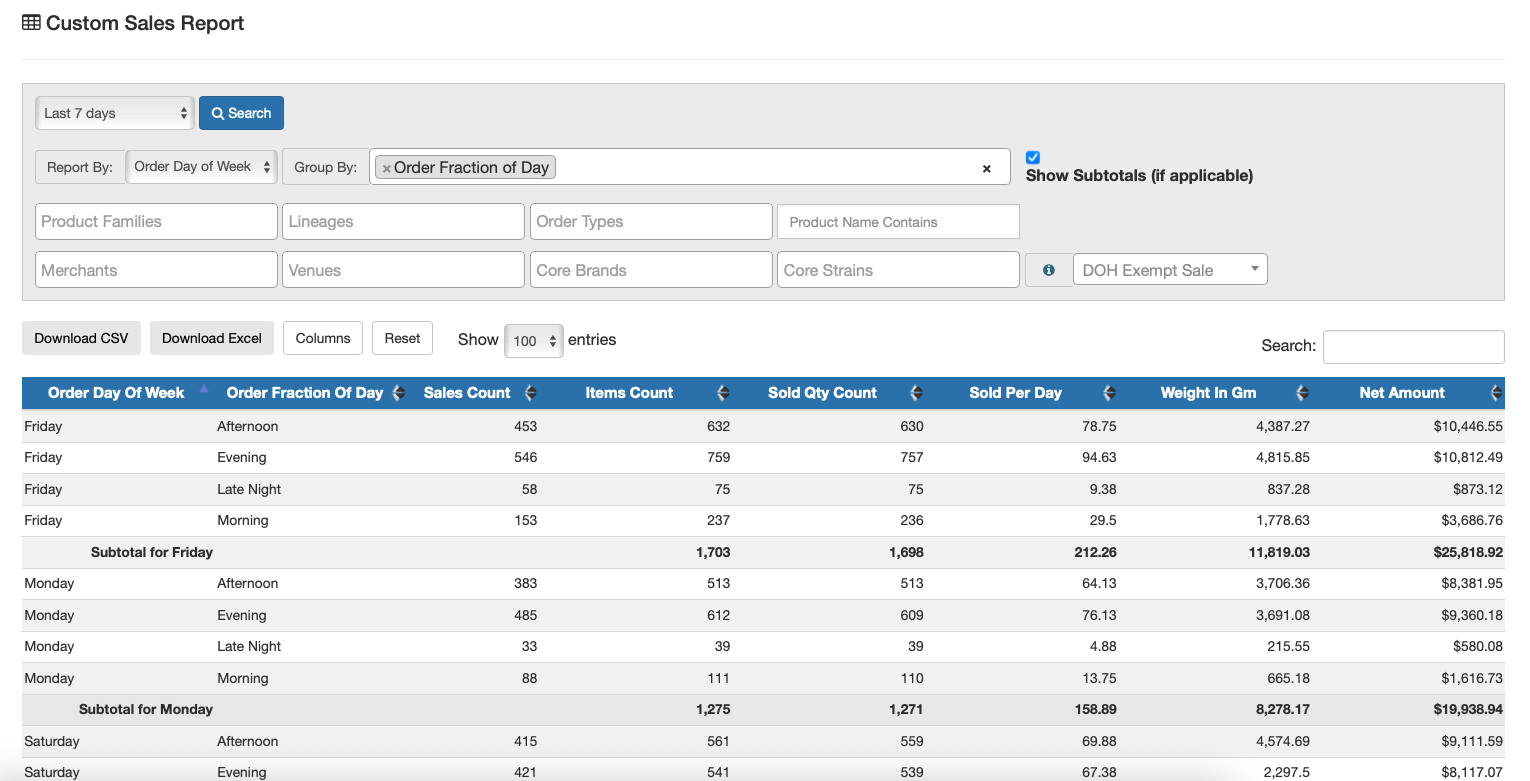The image size is (1530, 781).
Task: Sort by Sold Qty Count column arrows
Action: point(917,393)
